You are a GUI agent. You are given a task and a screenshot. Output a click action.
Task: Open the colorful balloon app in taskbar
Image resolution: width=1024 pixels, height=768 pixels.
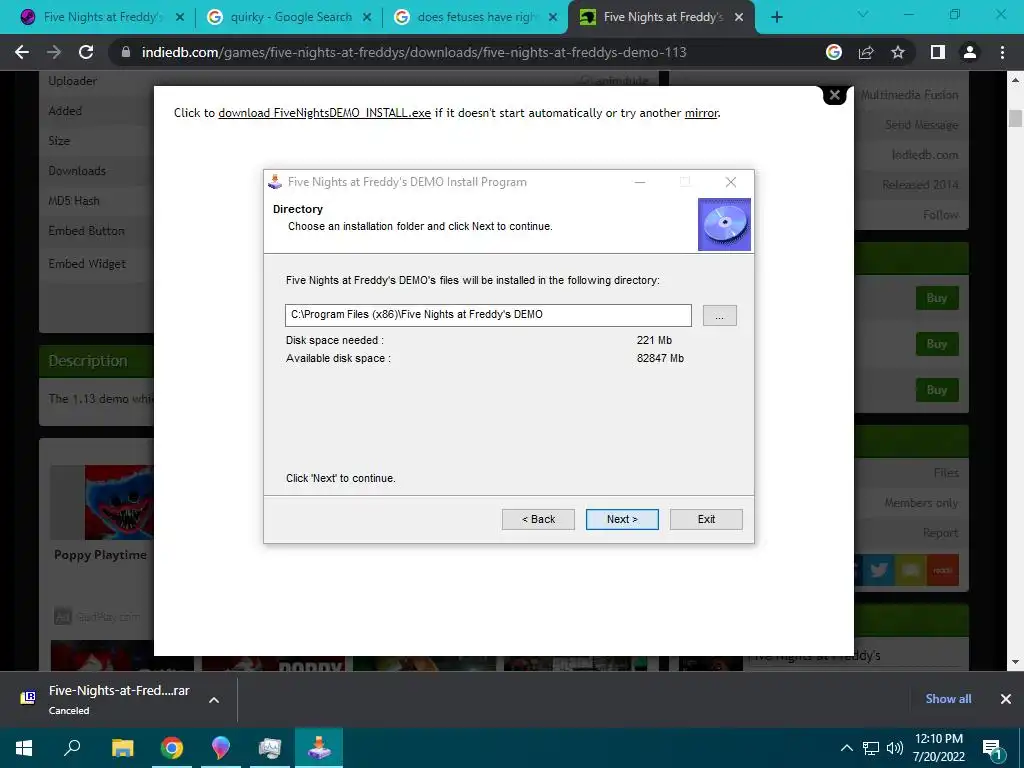(x=221, y=748)
